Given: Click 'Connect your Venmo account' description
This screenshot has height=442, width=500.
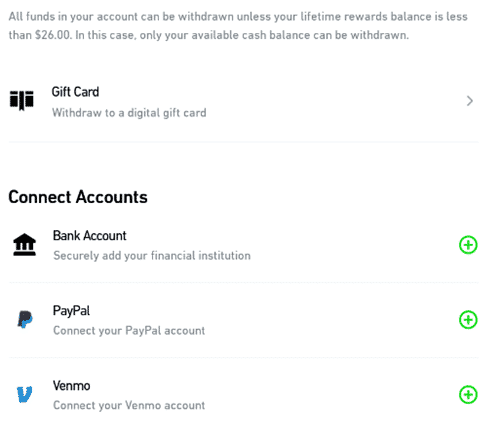Looking at the screenshot, I should coord(129,405).
